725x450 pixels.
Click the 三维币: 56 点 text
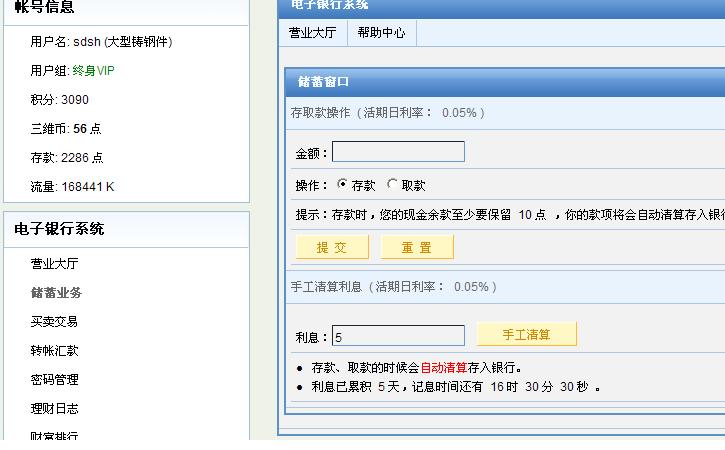[66, 129]
